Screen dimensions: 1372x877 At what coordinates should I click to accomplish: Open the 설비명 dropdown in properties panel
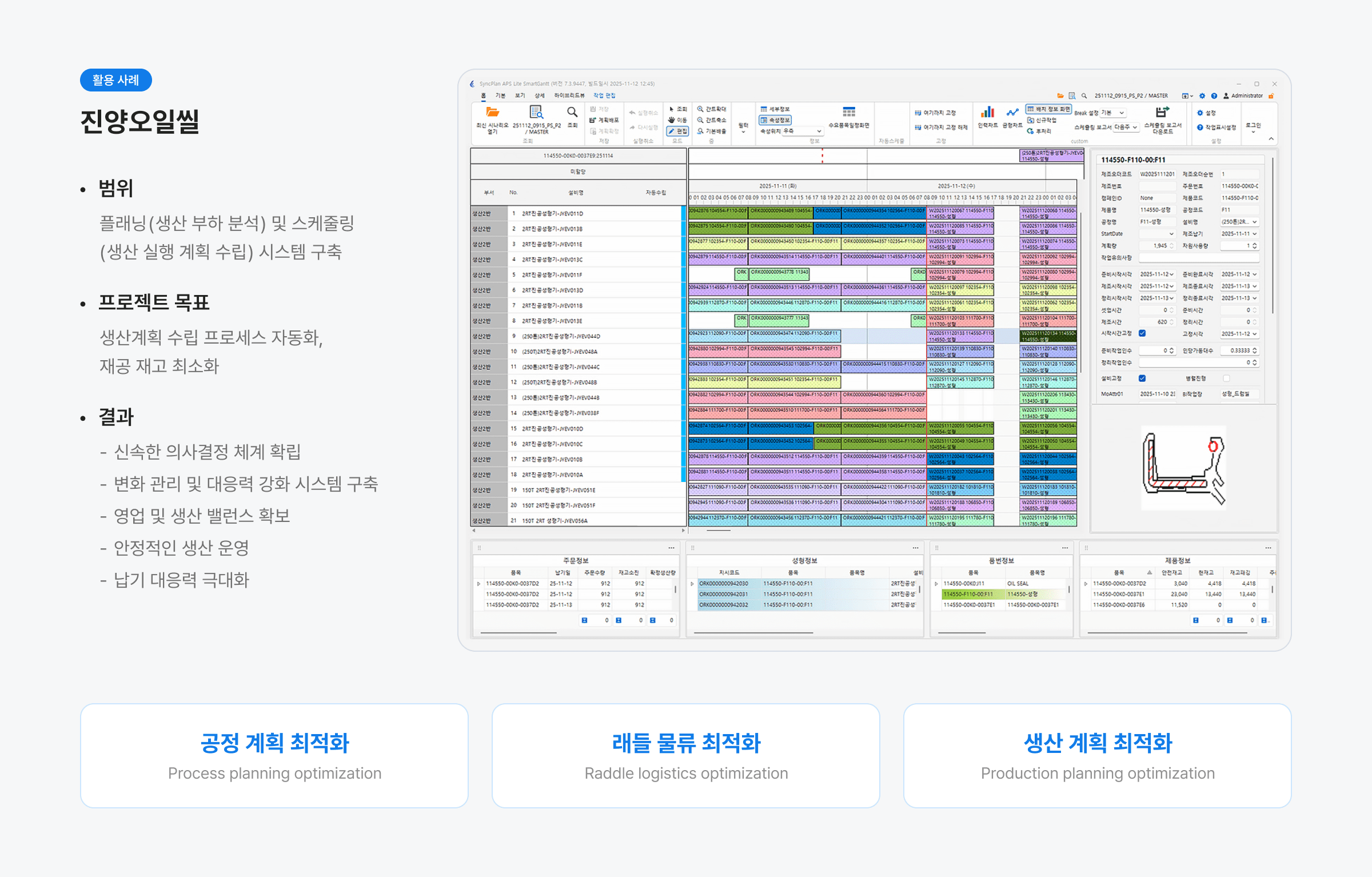coord(1239,222)
